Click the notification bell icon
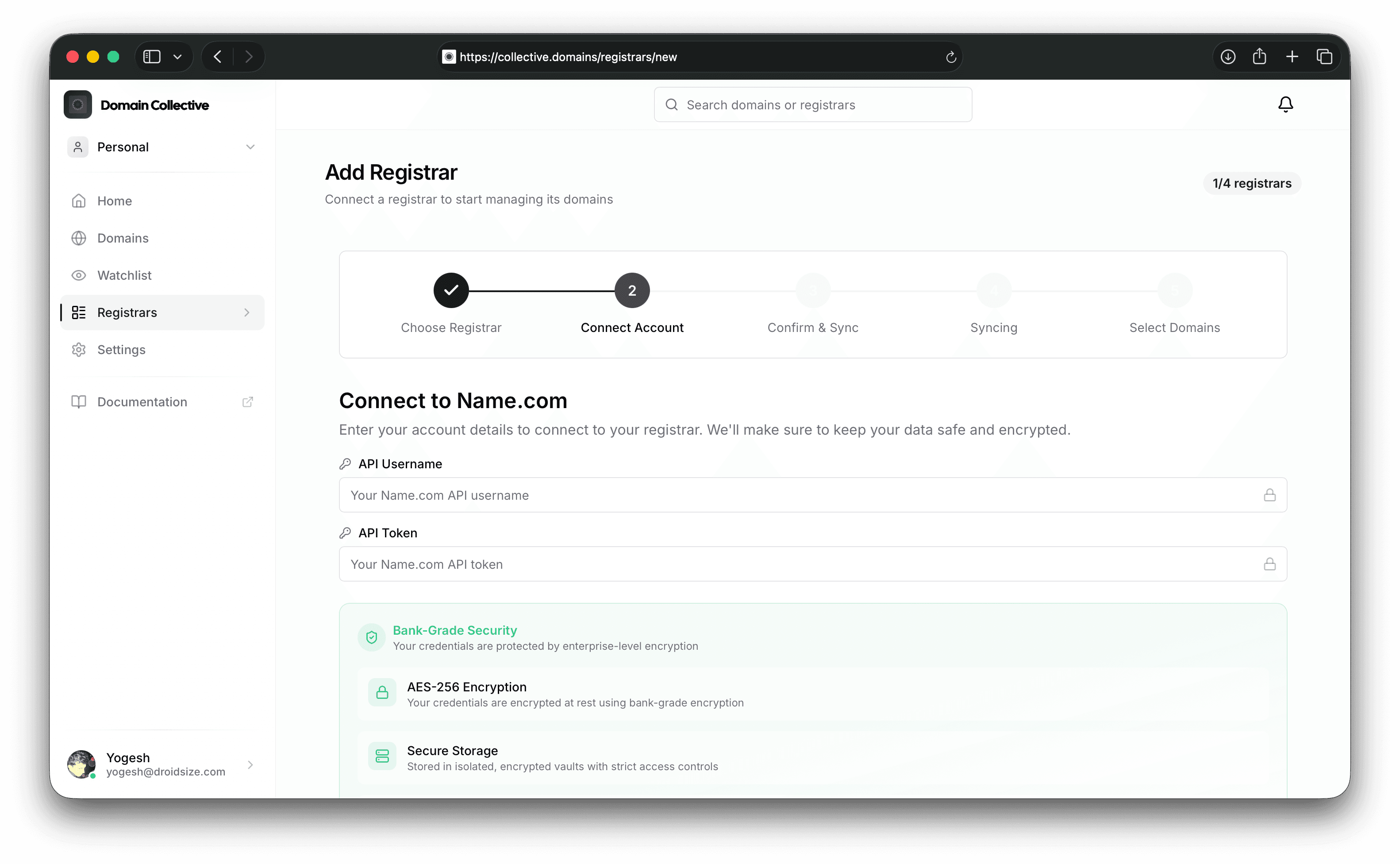The width and height of the screenshot is (1400, 864). (x=1285, y=104)
